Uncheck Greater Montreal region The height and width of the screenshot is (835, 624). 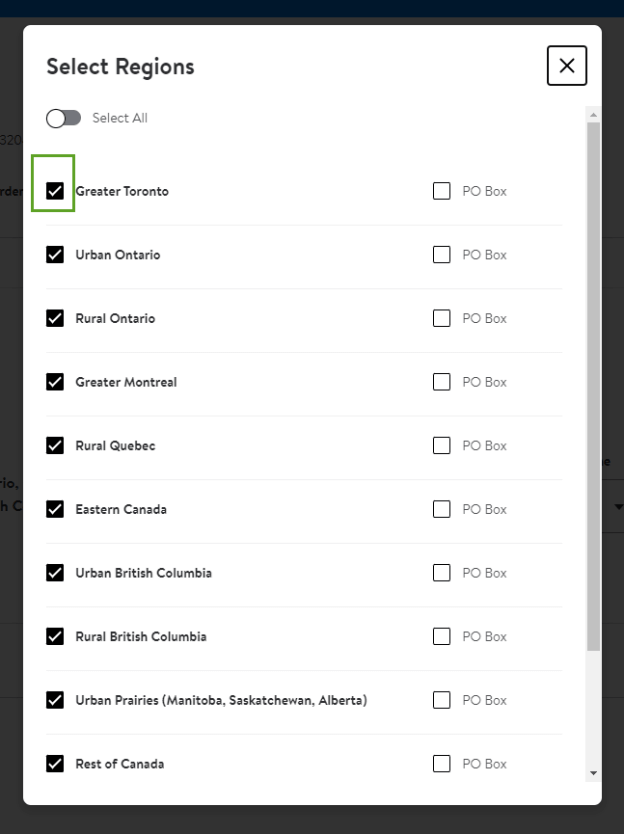click(55, 382)
